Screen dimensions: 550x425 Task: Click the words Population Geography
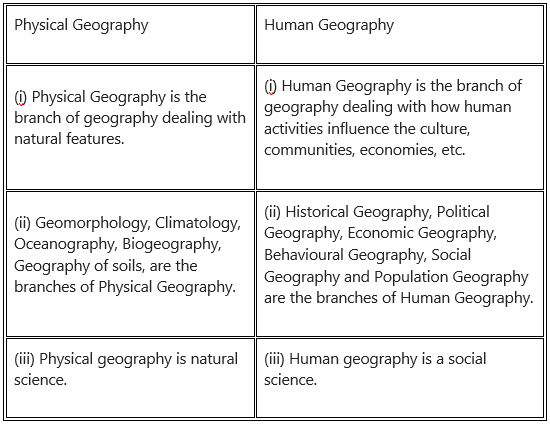point(451,277)
